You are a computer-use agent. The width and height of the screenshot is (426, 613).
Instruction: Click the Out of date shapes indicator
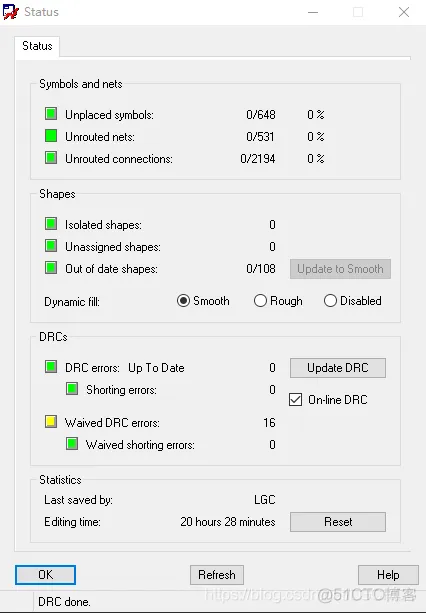[51, 268]
